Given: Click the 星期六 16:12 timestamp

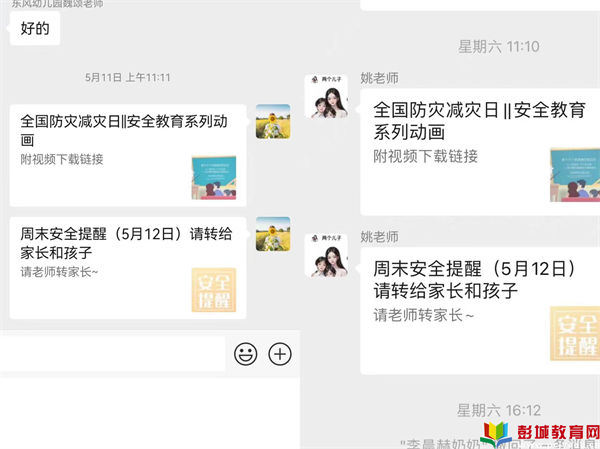Looking at the screenshot, I should [x=499, y=410].
